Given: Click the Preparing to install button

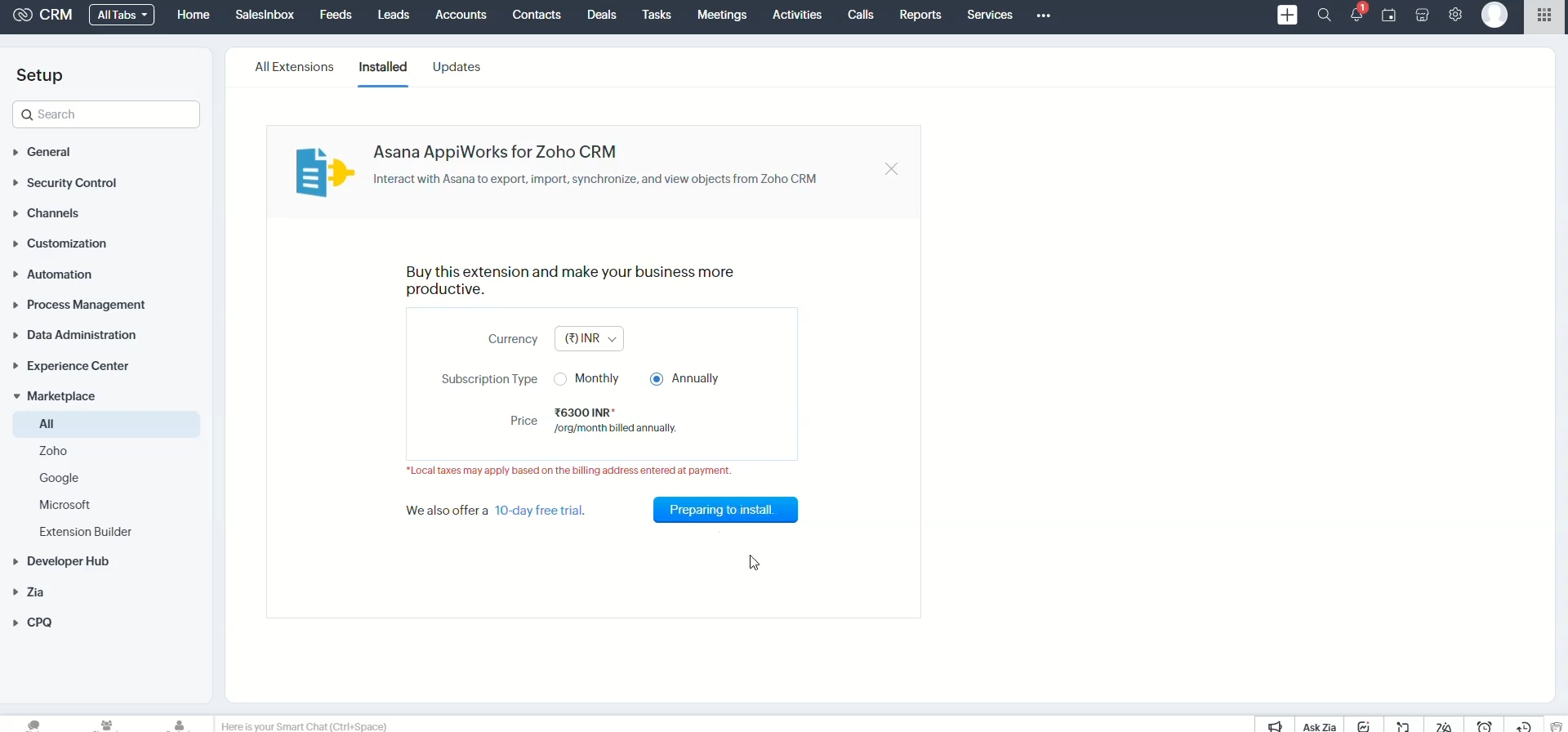Looking at the screenshot, I should (725, 510).
